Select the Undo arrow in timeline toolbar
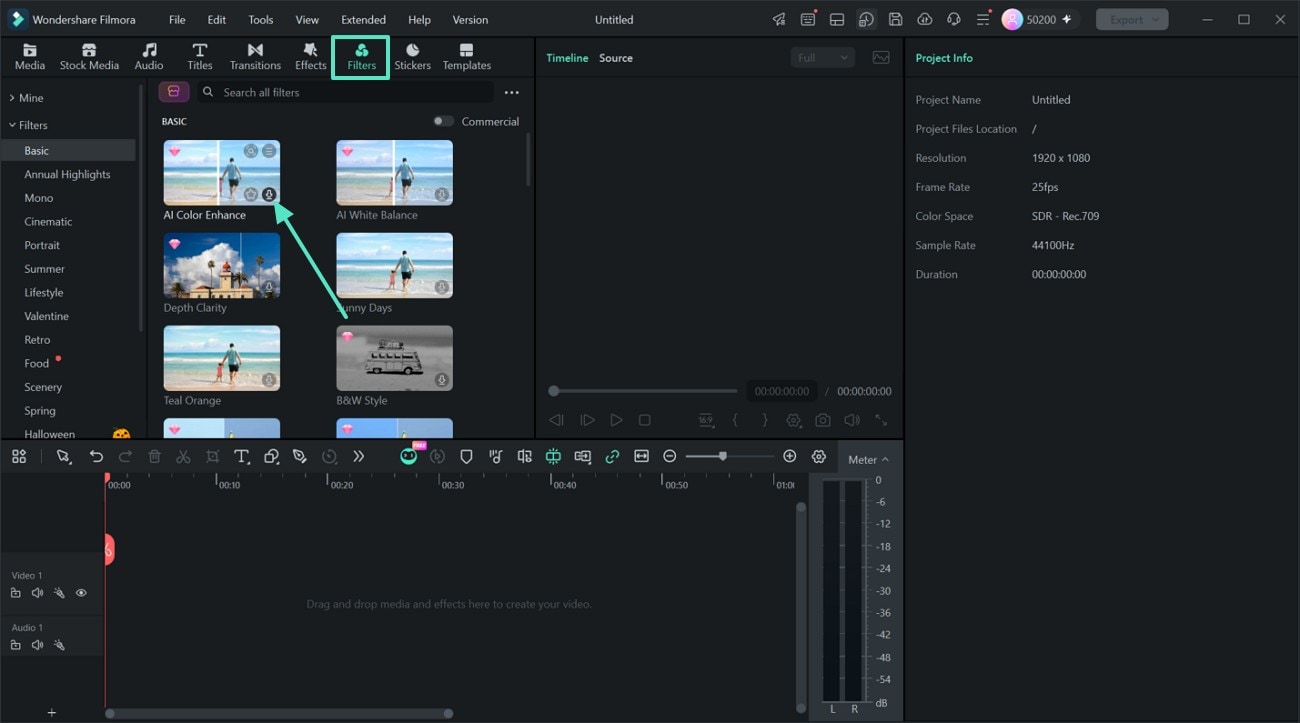This screenshot has width=1300, height=723. [96, 456]
